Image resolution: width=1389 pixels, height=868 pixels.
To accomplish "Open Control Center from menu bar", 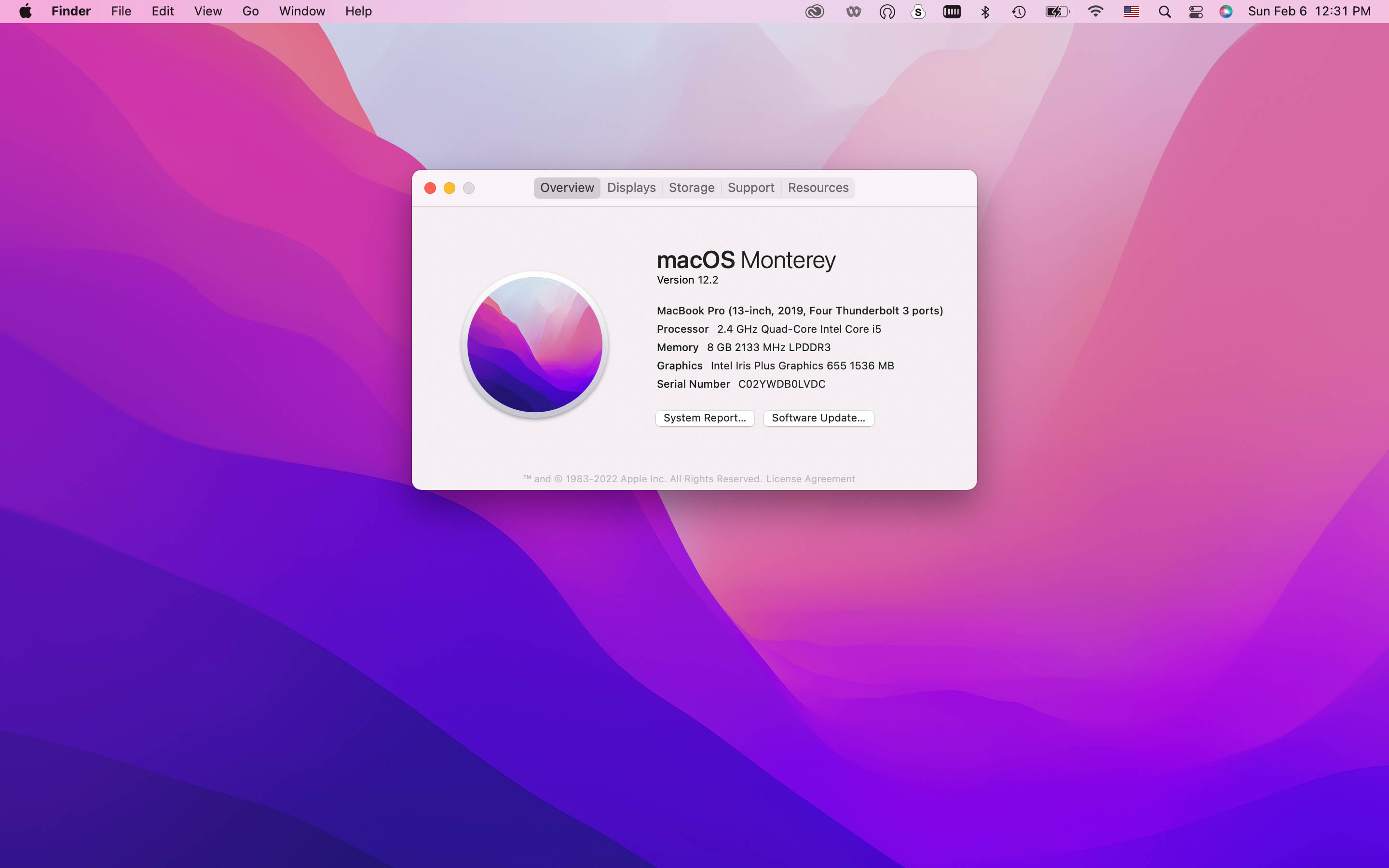I will pos(1196,12).
